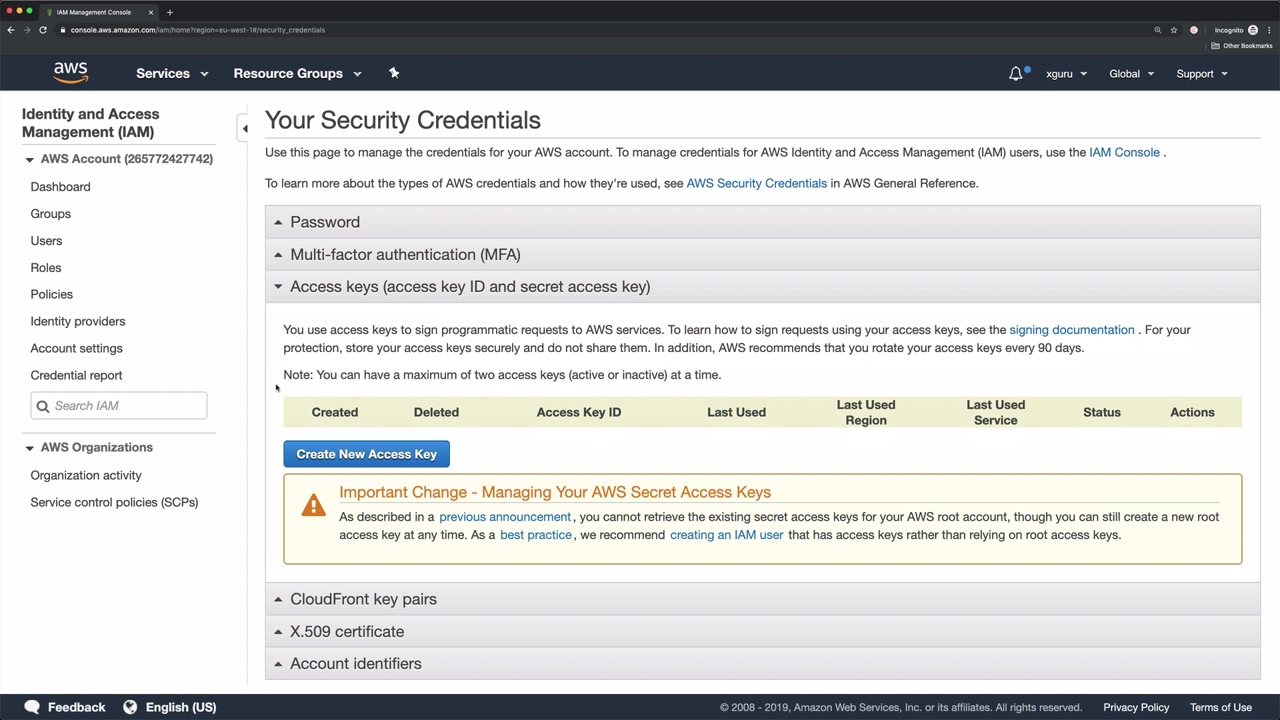1280x720 pixels.
Task: Click the Feedback speech bubble icon
Action: (x=32, y=707)
